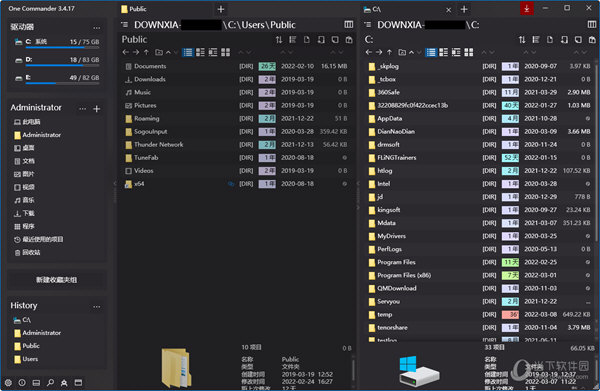
Task: Click plus next to Administrator favorites group
Action: click(96, 109)
